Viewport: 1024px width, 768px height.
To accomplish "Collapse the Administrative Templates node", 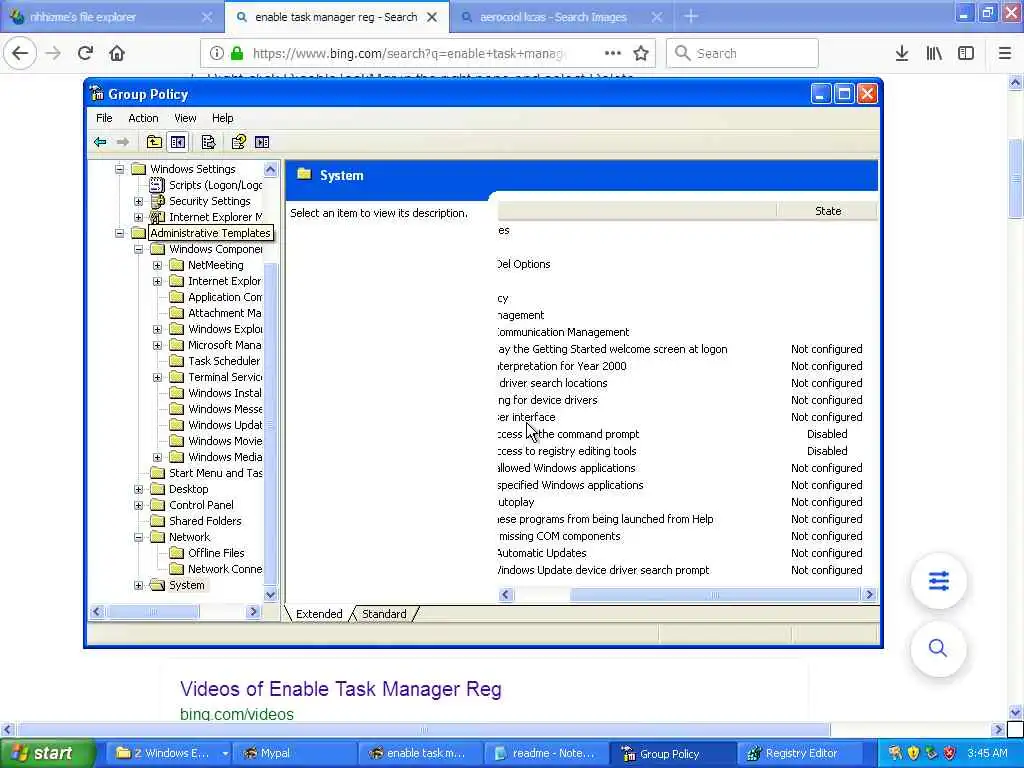I will [120, 233].
